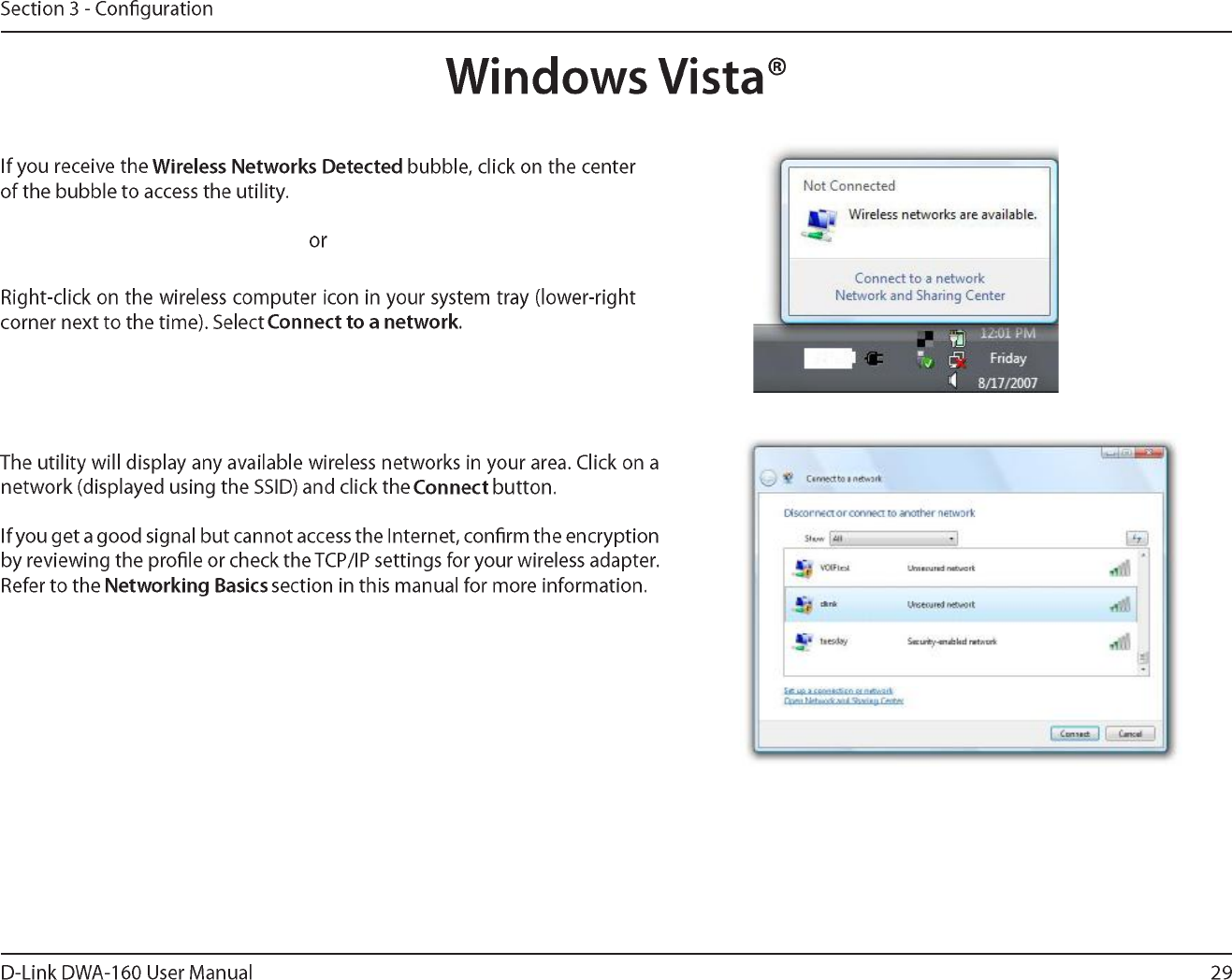Click the Connect button
Screen dimensions: 1232x980
[1075, 734]
